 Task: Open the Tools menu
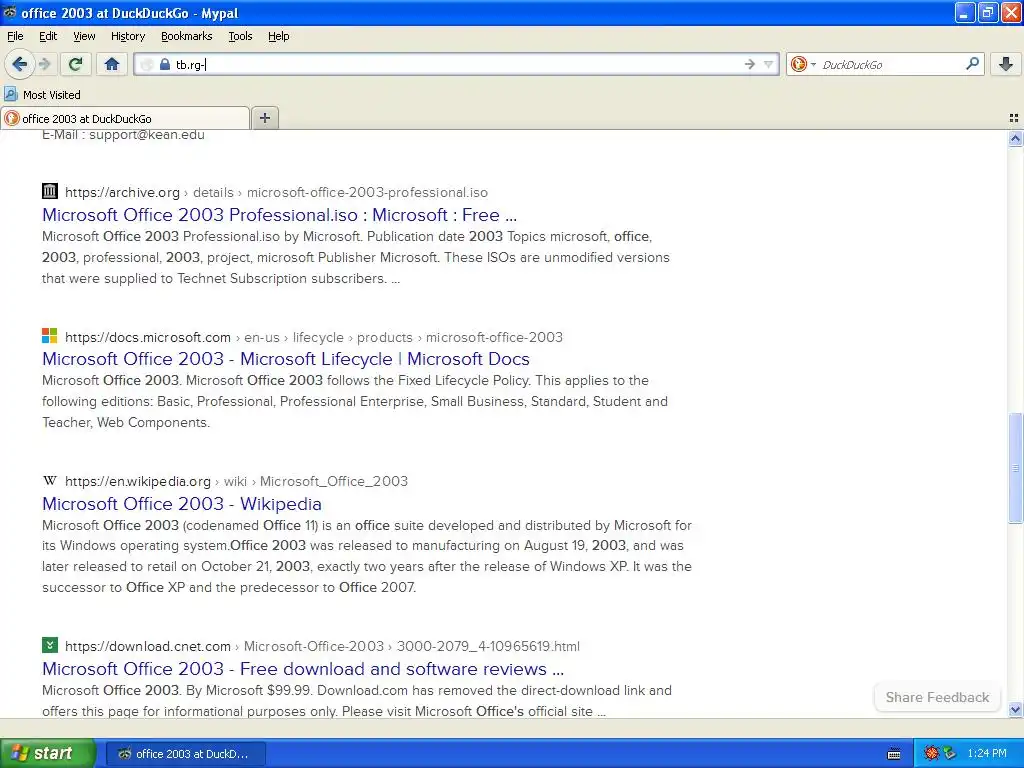coord(240,36)
